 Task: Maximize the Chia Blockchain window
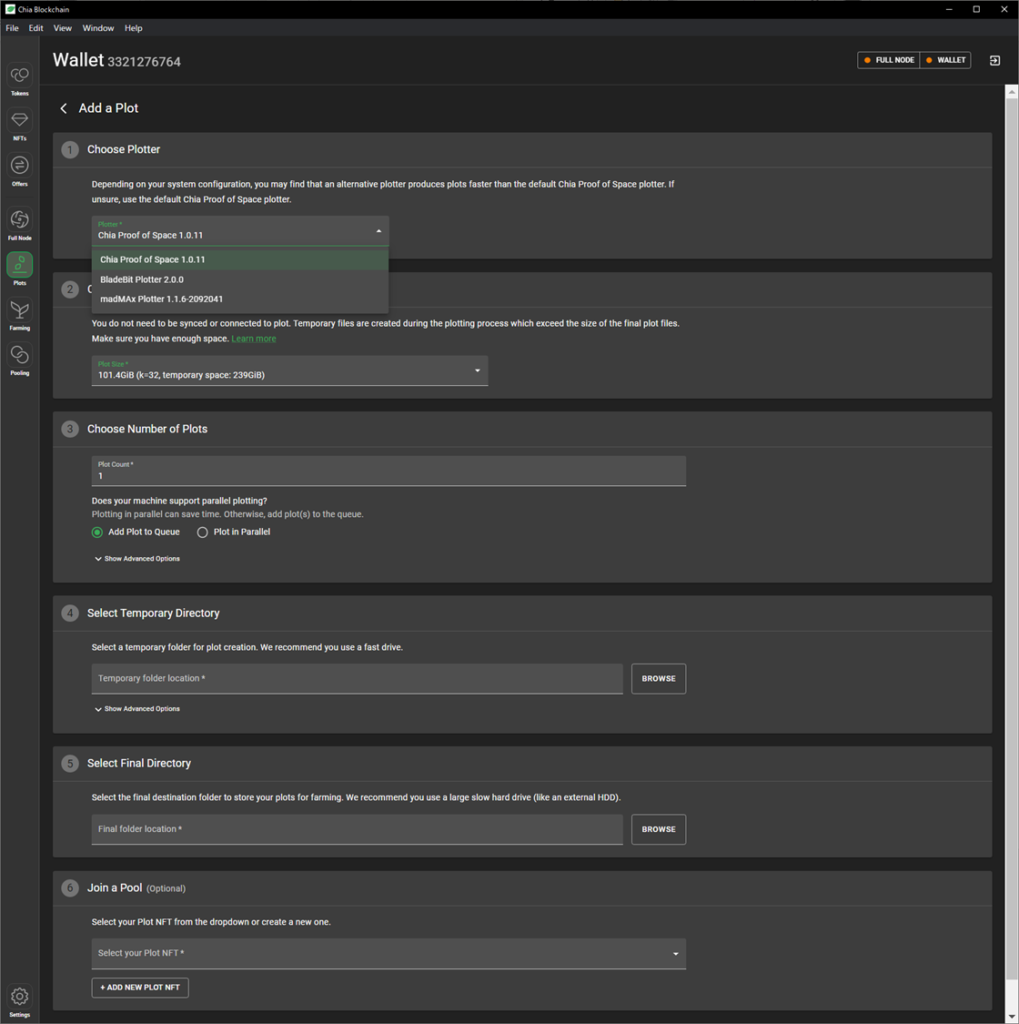point(977,9)
